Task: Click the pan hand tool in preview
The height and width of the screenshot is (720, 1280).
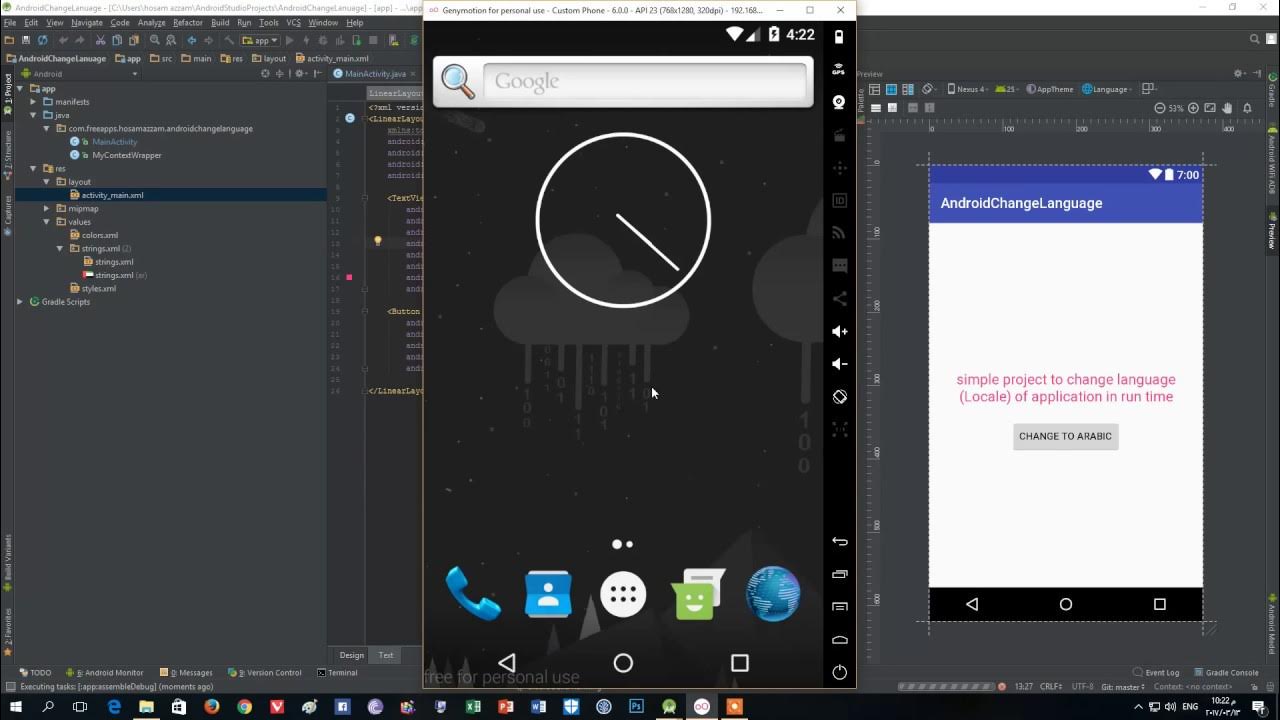Action: 1227,108
